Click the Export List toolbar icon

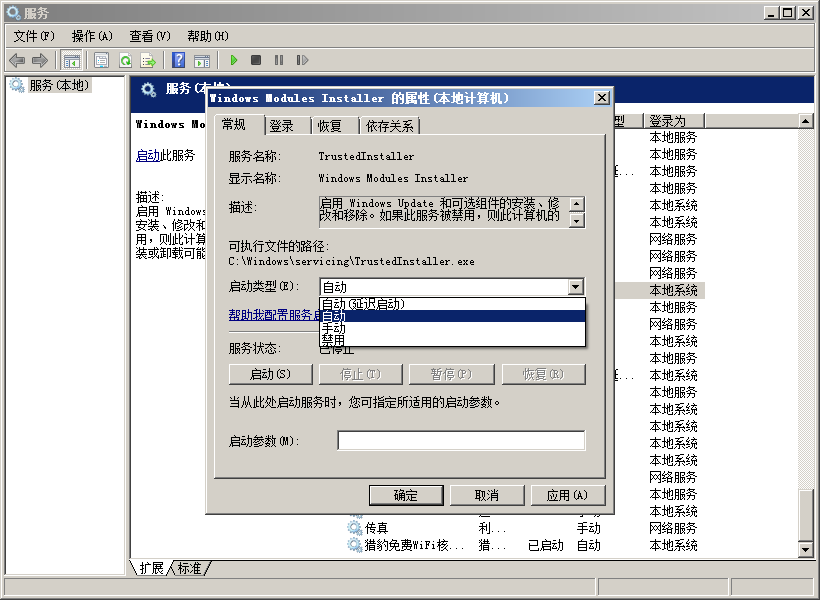click(149, 60)
